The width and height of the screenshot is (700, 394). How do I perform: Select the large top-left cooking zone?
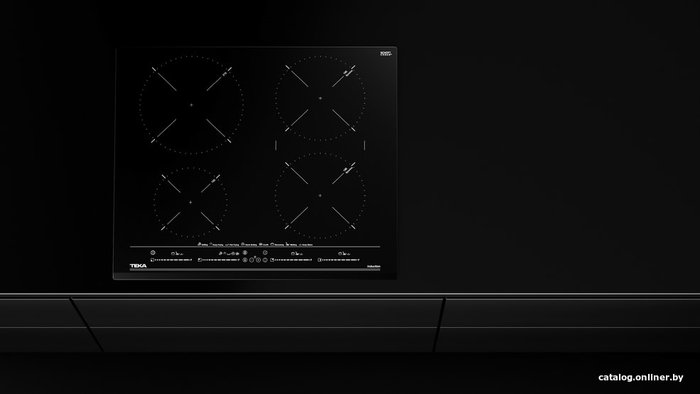tap(192, 105)
